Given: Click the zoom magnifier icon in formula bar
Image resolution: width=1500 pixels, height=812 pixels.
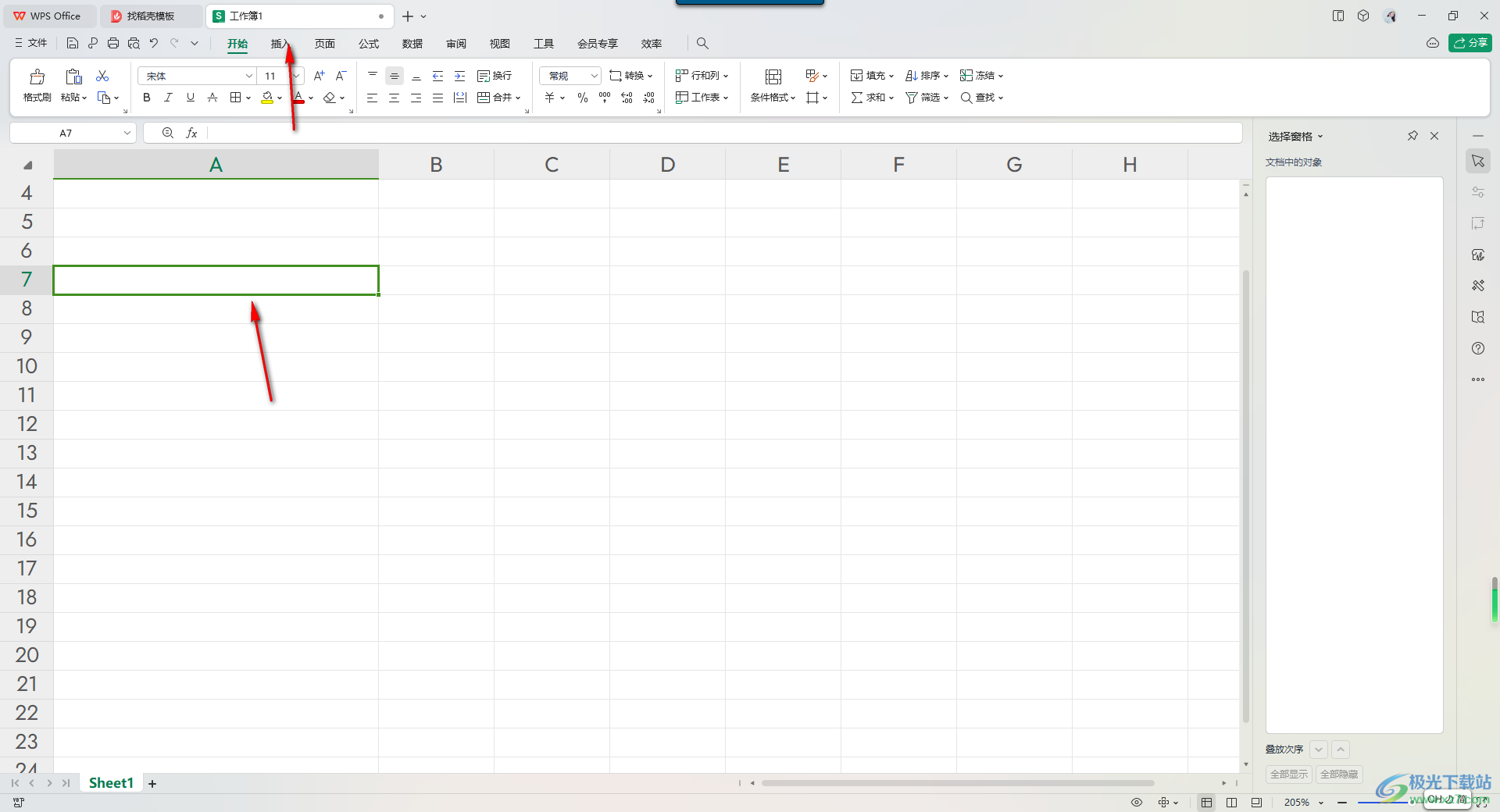Looking at the screenshot, I should pyautogui.click(x=168, y=134).
